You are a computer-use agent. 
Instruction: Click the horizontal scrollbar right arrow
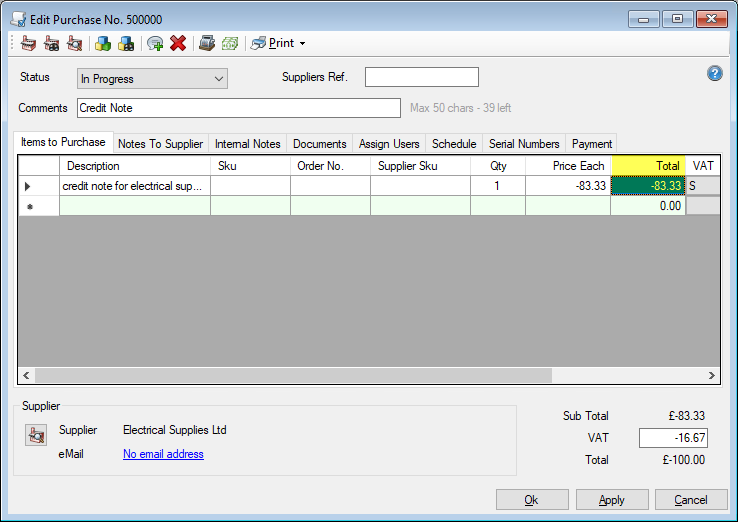[712, 376]
